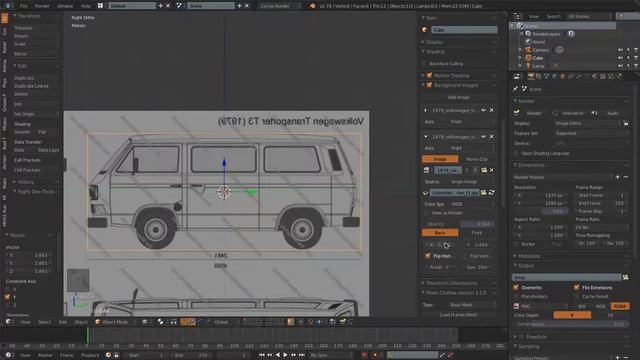Click the Render button

(530, 113)
